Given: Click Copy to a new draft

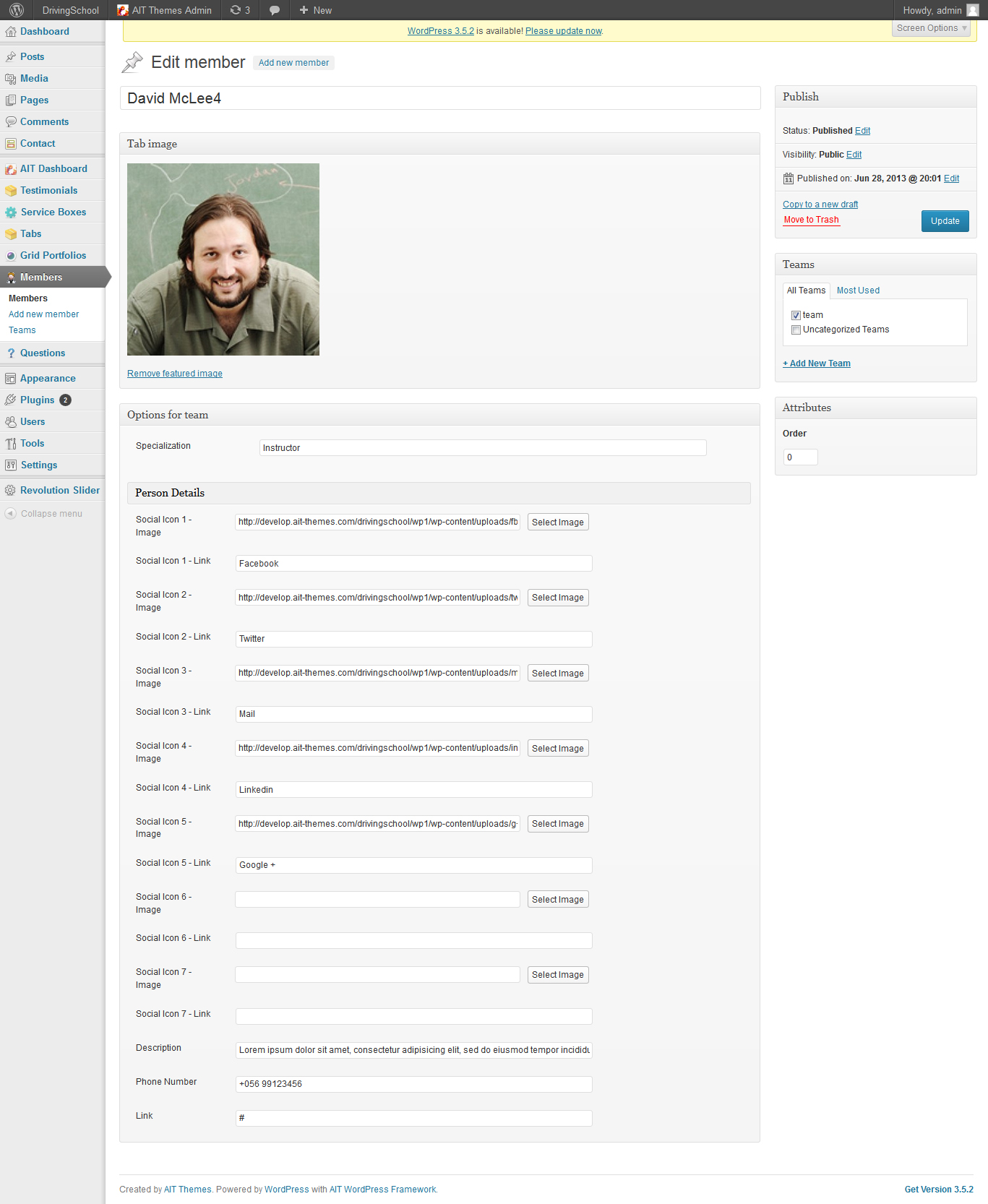Looking at the screenshot, I should (820, 205).
